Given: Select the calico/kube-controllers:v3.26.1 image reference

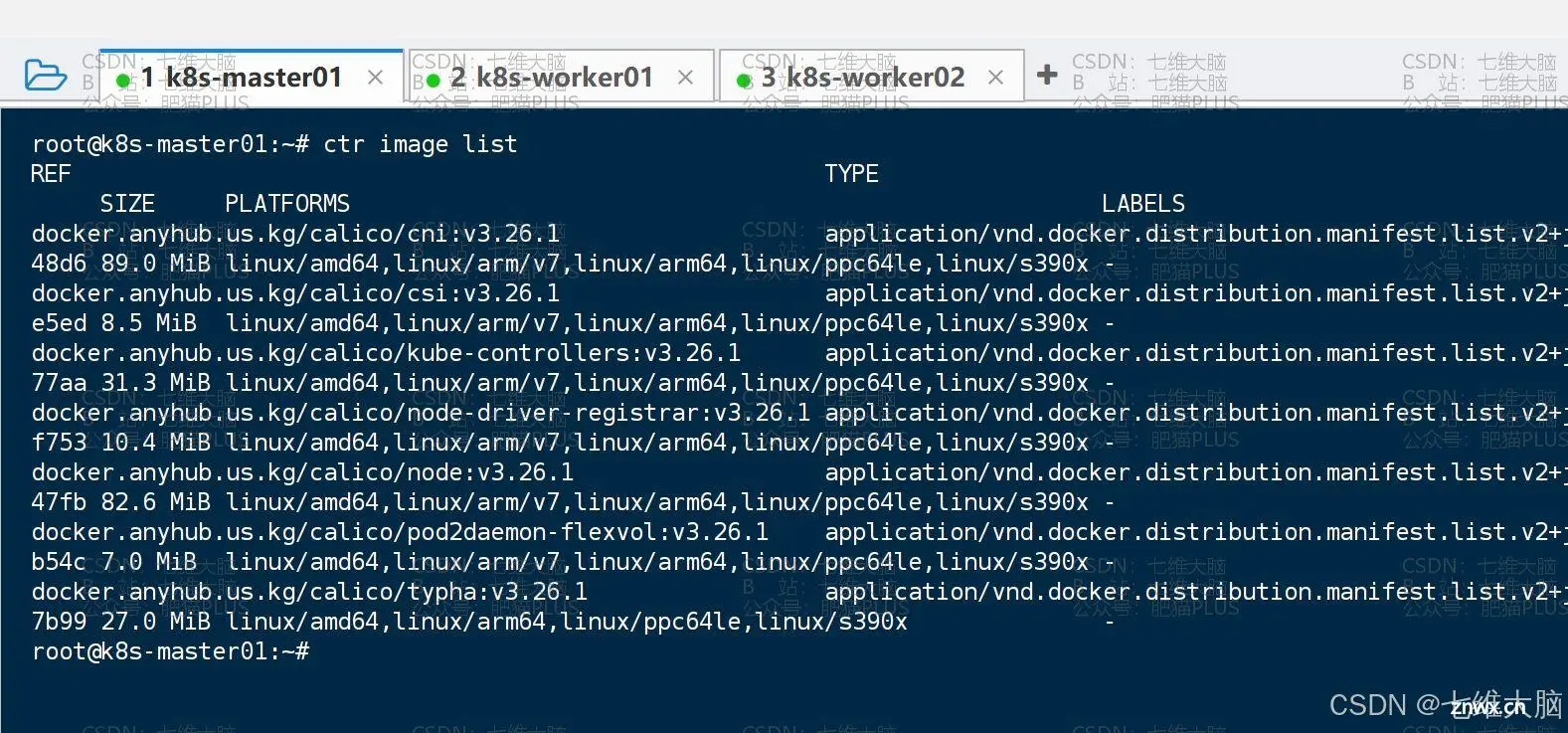Looking at the screenshot, I should pos(386,353).
